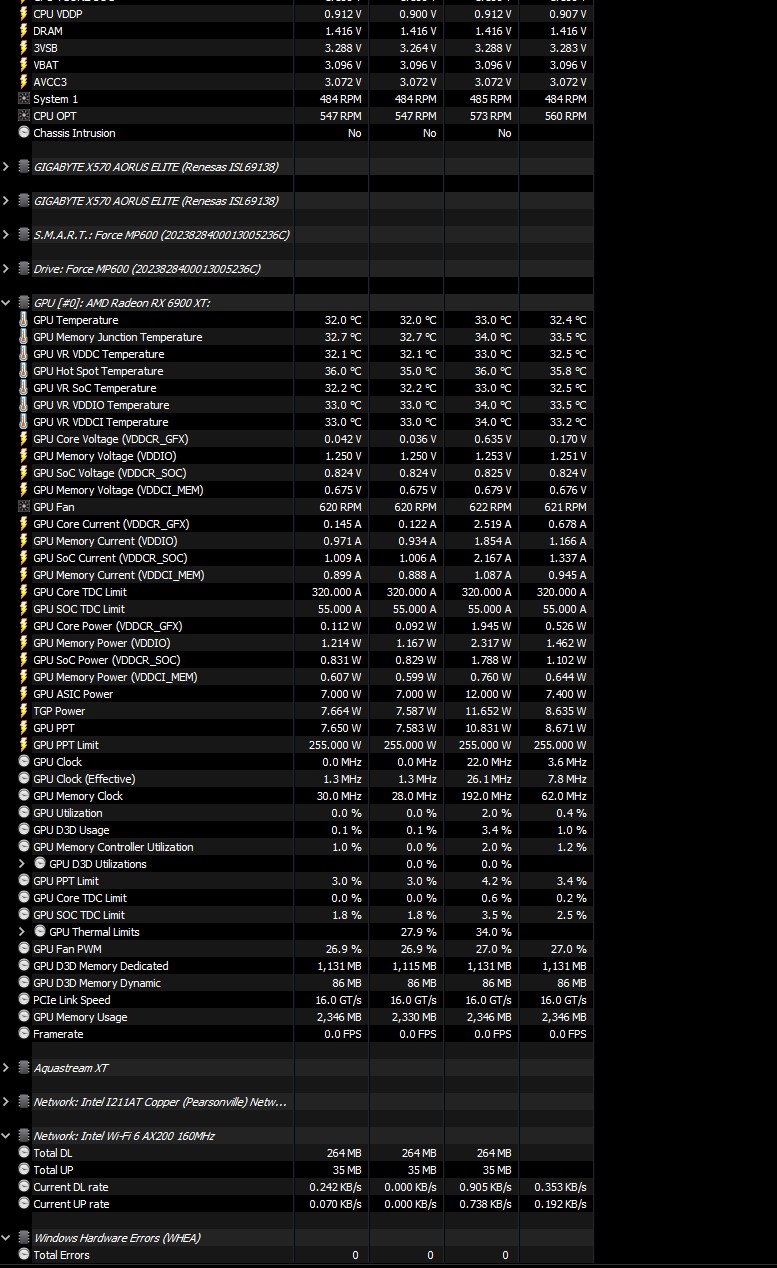777x1268 pixels.
Task: Select the Total UP row
Action: click(x=297, y=1170)
